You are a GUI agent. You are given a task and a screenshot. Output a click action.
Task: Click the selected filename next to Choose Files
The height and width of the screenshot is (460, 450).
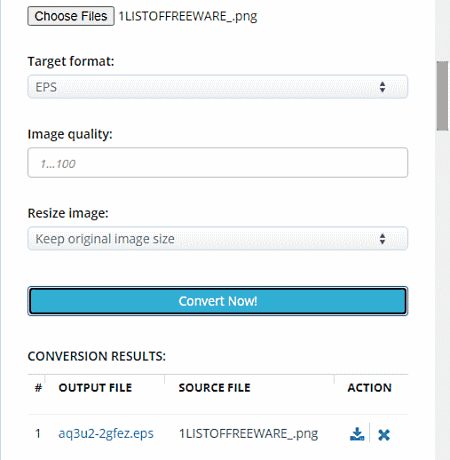188,16
